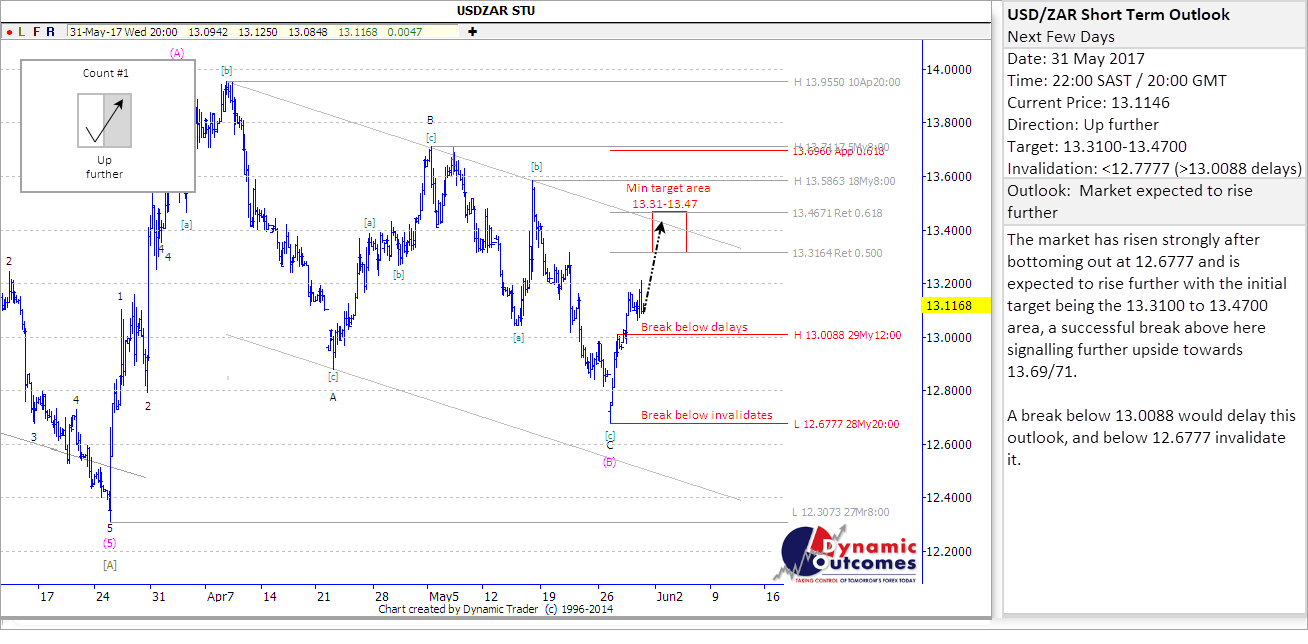Screen dimensions: 1308x644
Task: Click the 13.4671 Ret 0.618 retracement label
Action: click(x=837, y=214)
